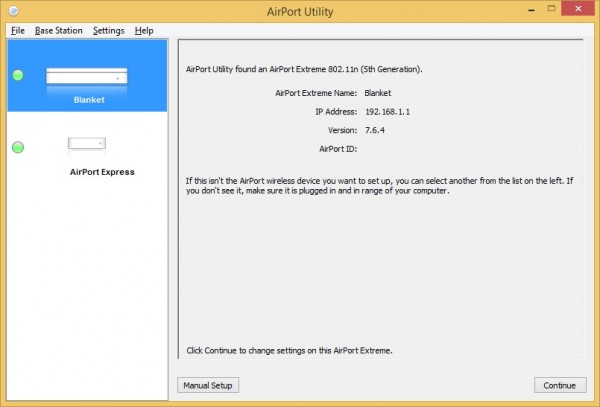Click the green status light beside Blanket
600x407 pixels.
tap(18, 75)
